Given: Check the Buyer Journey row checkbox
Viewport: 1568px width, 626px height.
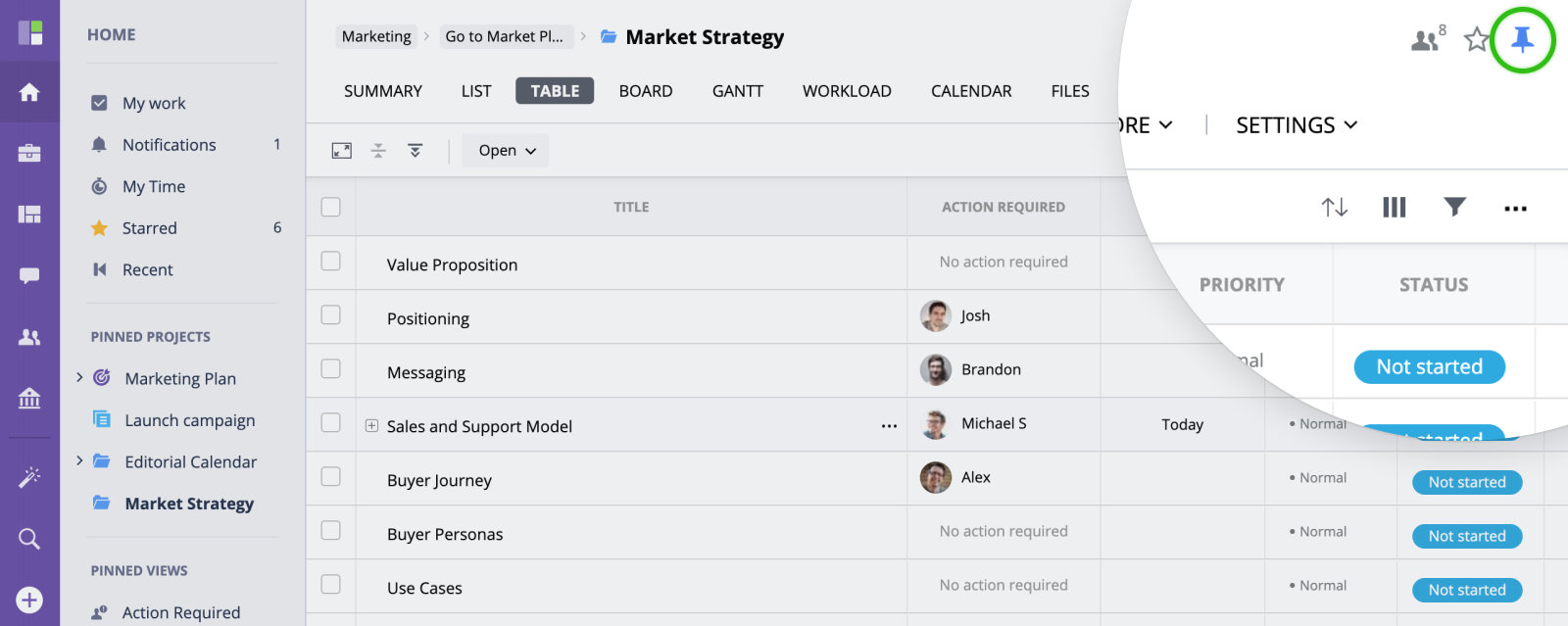Looking at the screenshot, I should (x=331, y=476).
